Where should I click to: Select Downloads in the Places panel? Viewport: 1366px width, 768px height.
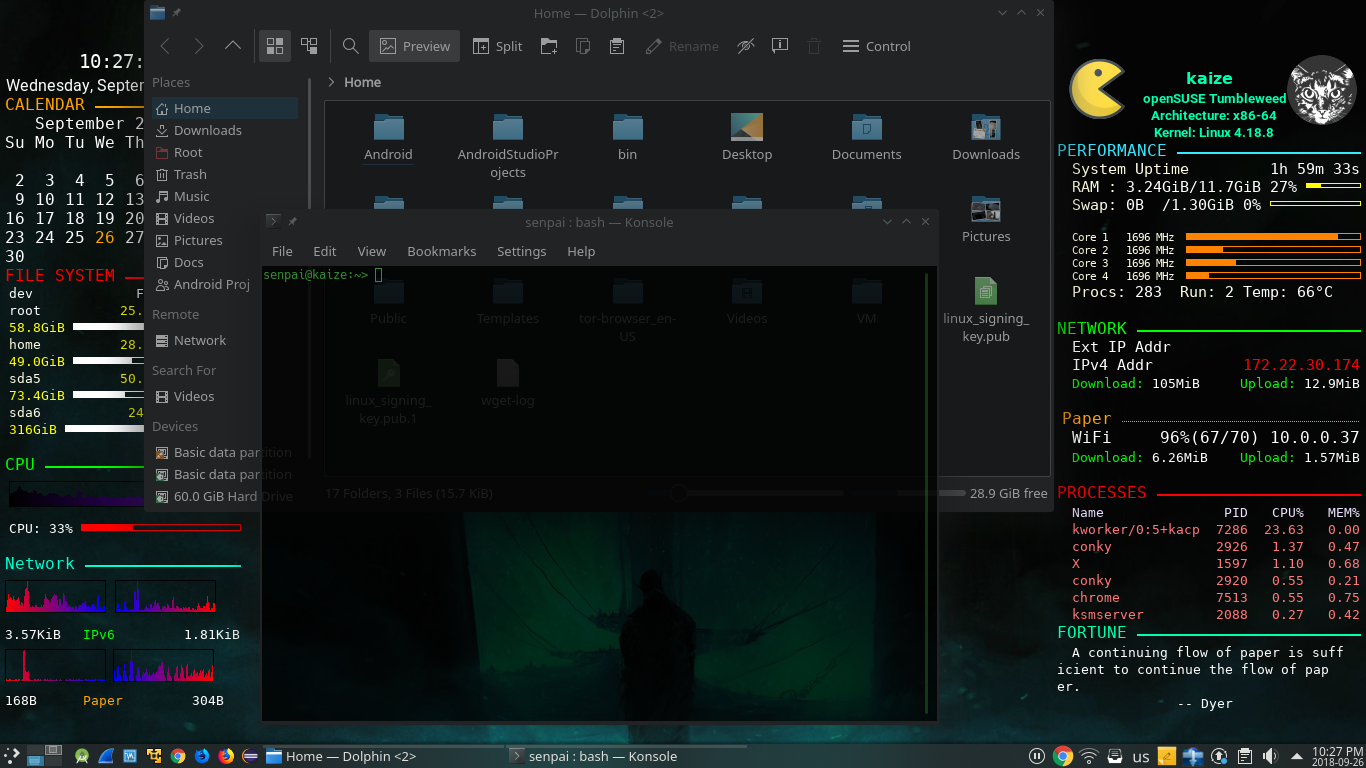(x=207, y=130)
